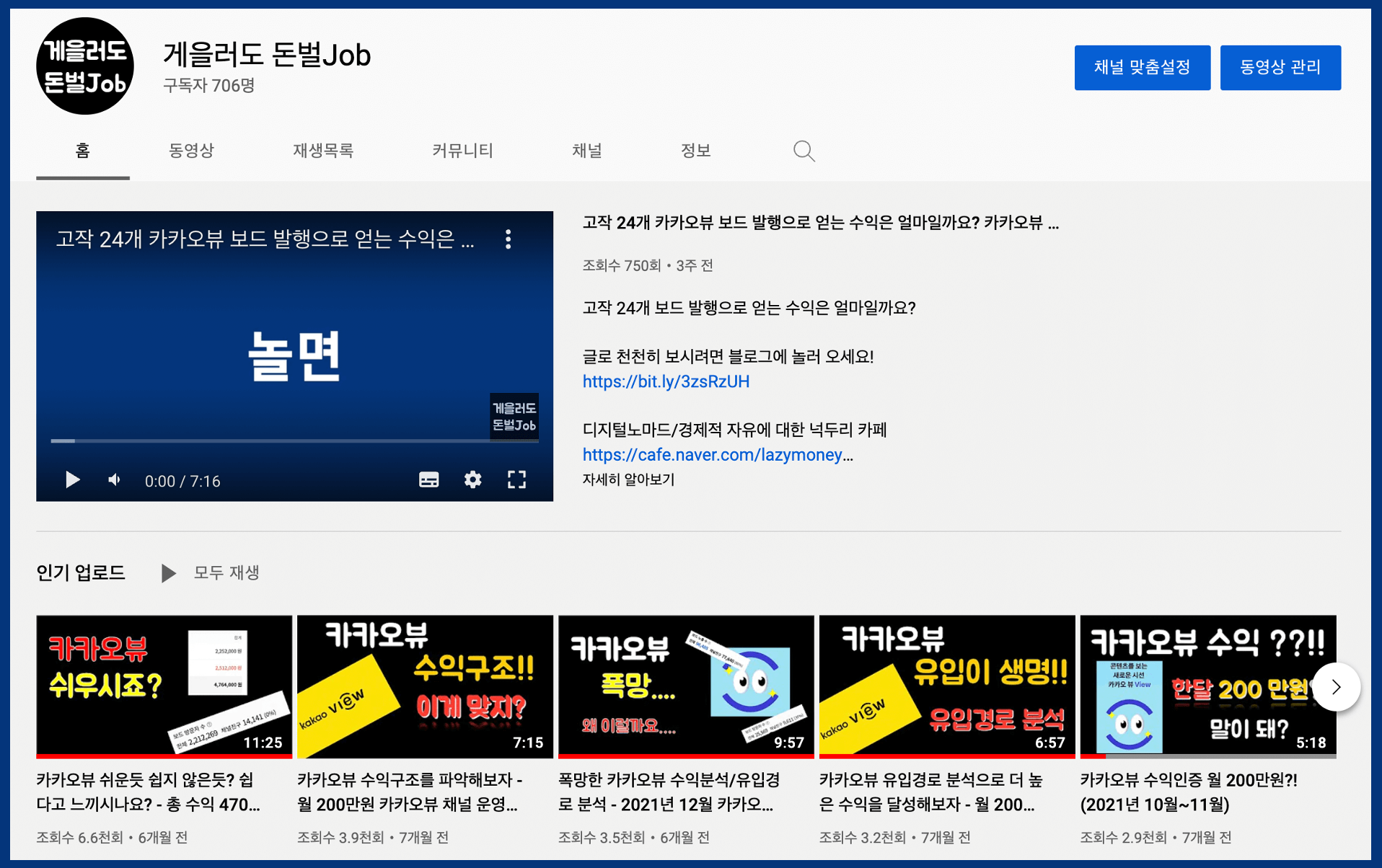Open the 재생목록 tab
The width and height of the screenshot is (1382, 868).
(323, 151)
